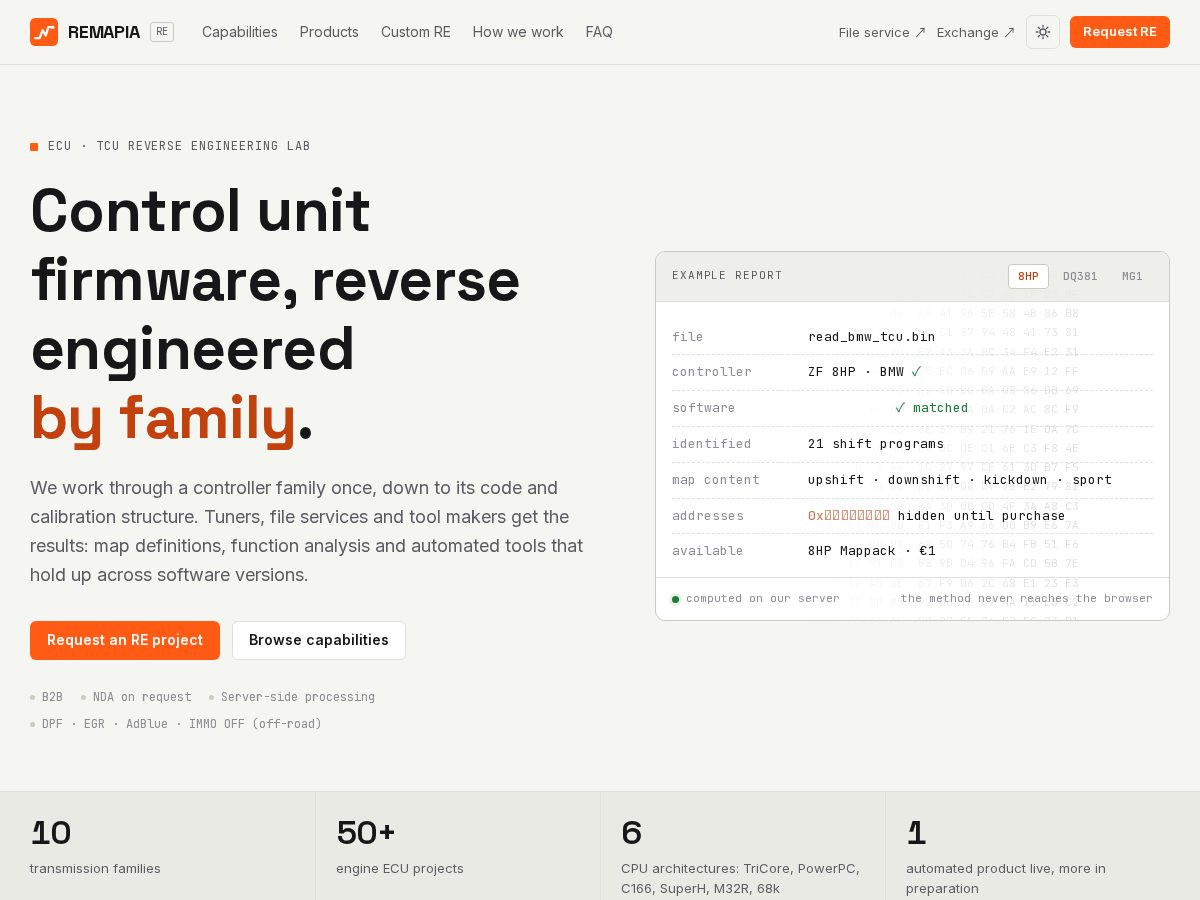The height and width of the screenshot is (900, 1200).
Task: Select the 8HP example report tab
Action: click(x=1028, y=277)
